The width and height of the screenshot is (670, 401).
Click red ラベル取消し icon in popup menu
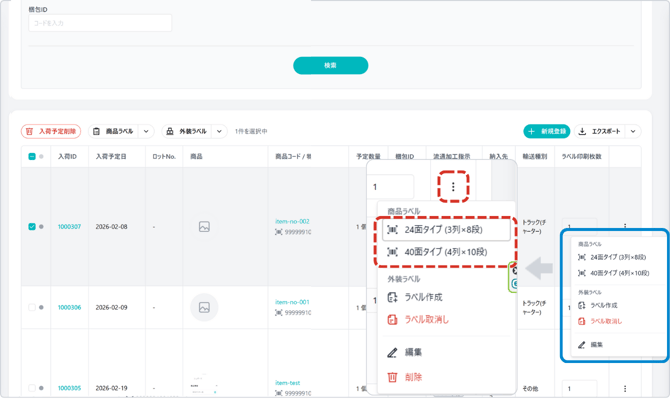click(392, 320)
